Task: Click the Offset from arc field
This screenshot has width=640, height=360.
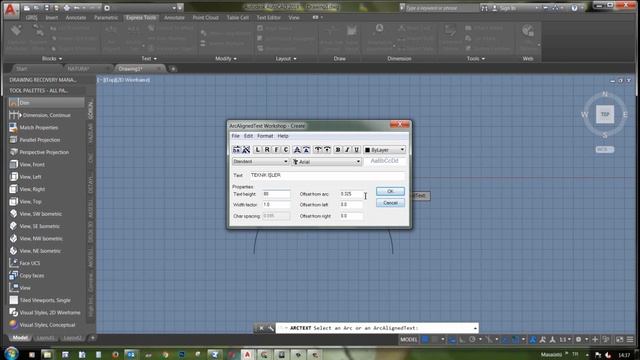Action: click(351, 194)
